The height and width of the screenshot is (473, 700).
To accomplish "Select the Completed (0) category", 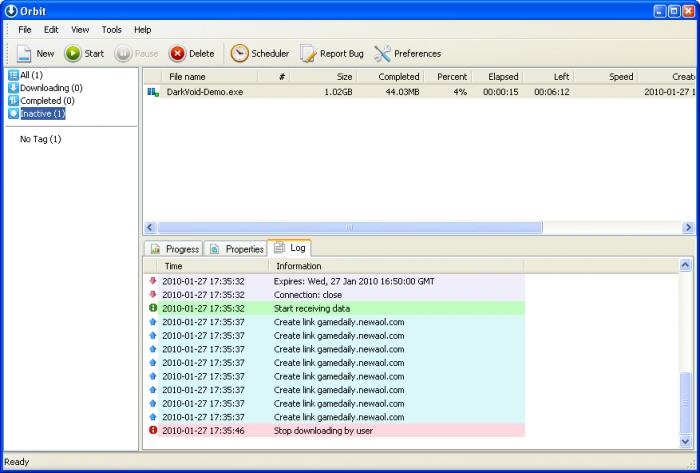I will pyautogui.click(x=47, y=101).
